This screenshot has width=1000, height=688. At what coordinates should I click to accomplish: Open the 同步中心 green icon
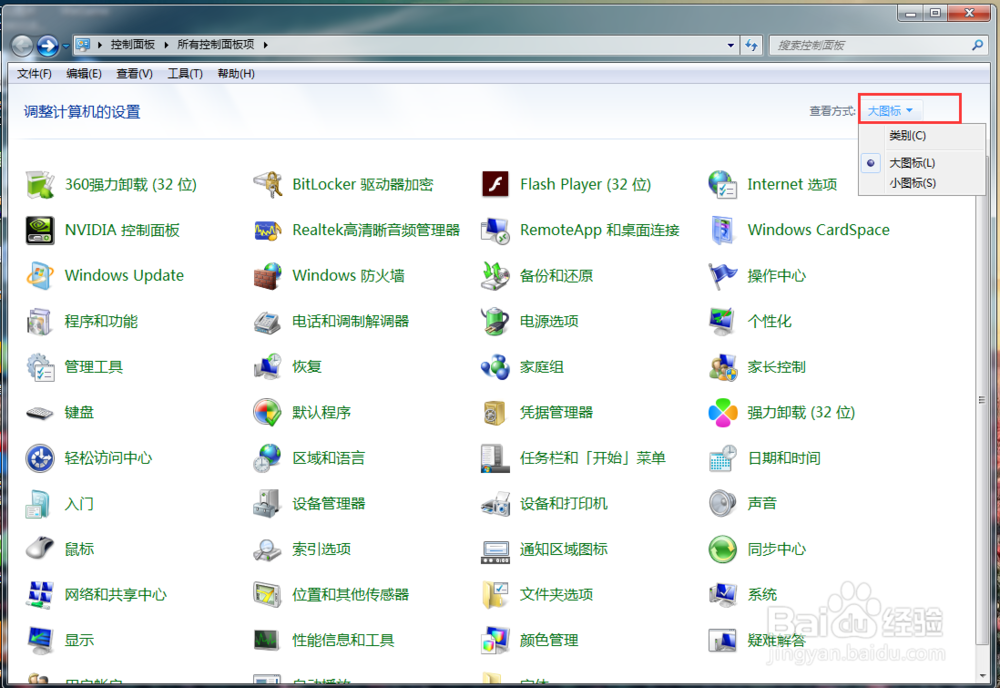(723, 549)
